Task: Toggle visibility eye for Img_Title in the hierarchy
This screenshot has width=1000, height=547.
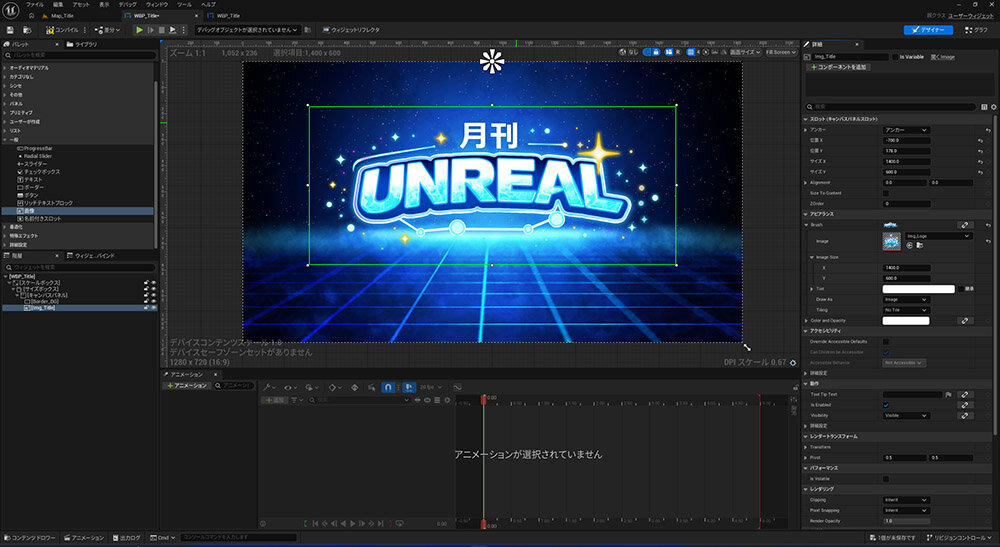Action: [153, 308]
